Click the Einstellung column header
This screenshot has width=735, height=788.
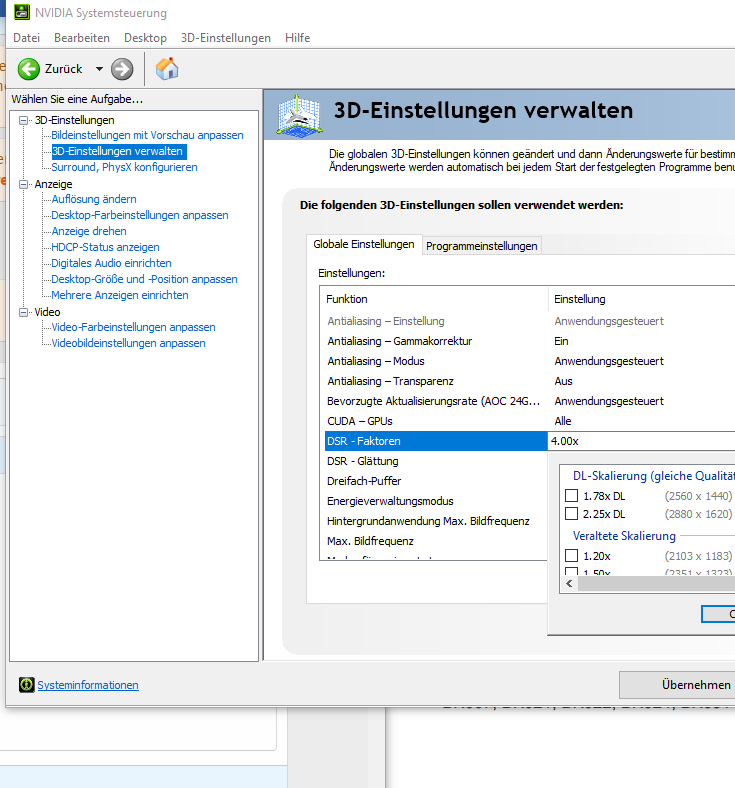[x=642, y=299]
